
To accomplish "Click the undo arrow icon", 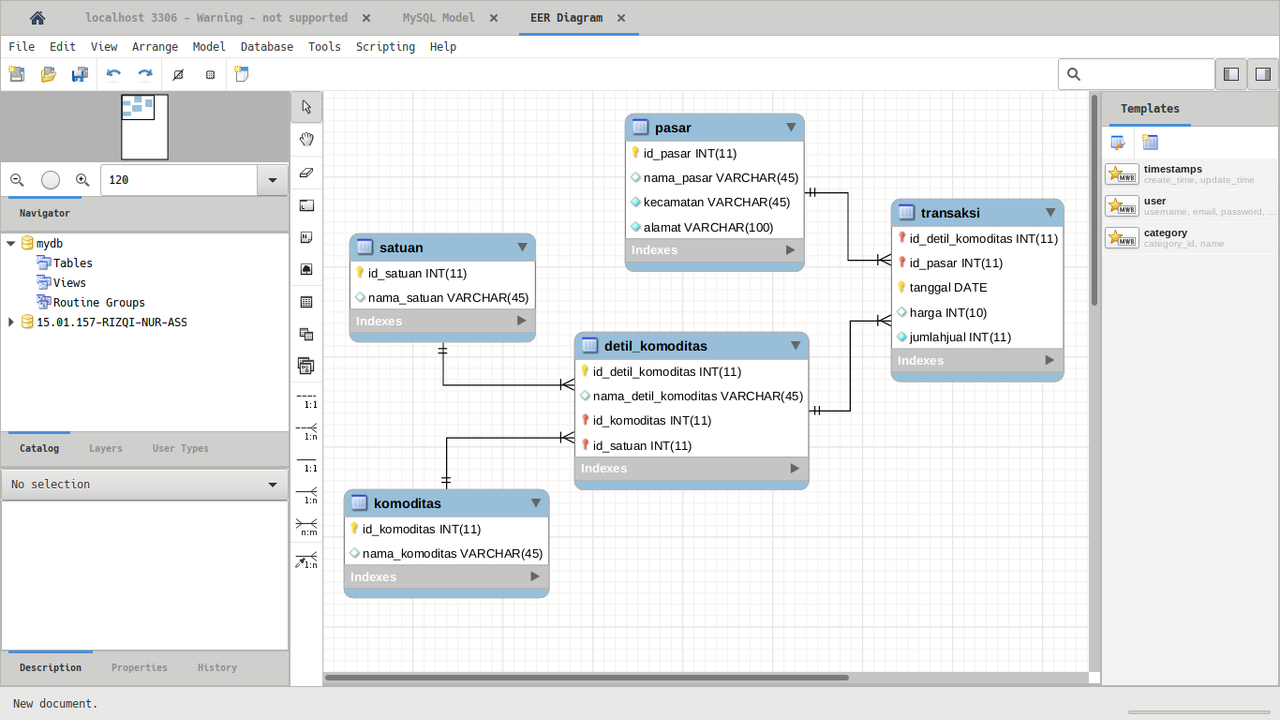I will point(113,74).
